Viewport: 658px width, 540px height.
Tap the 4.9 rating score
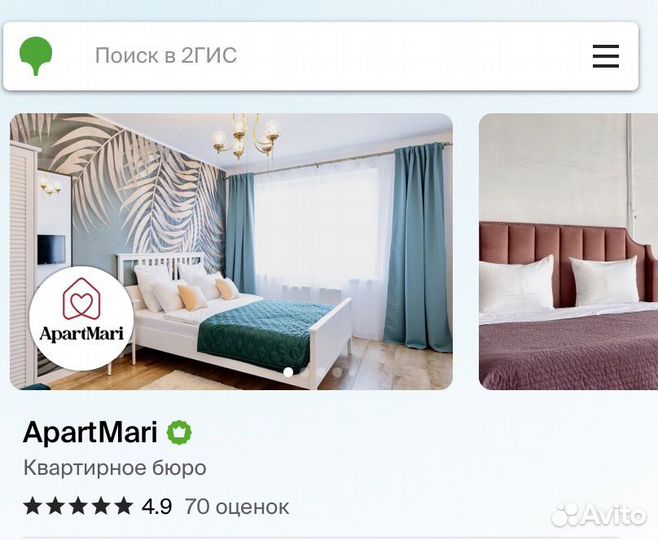tap(157, 506)
